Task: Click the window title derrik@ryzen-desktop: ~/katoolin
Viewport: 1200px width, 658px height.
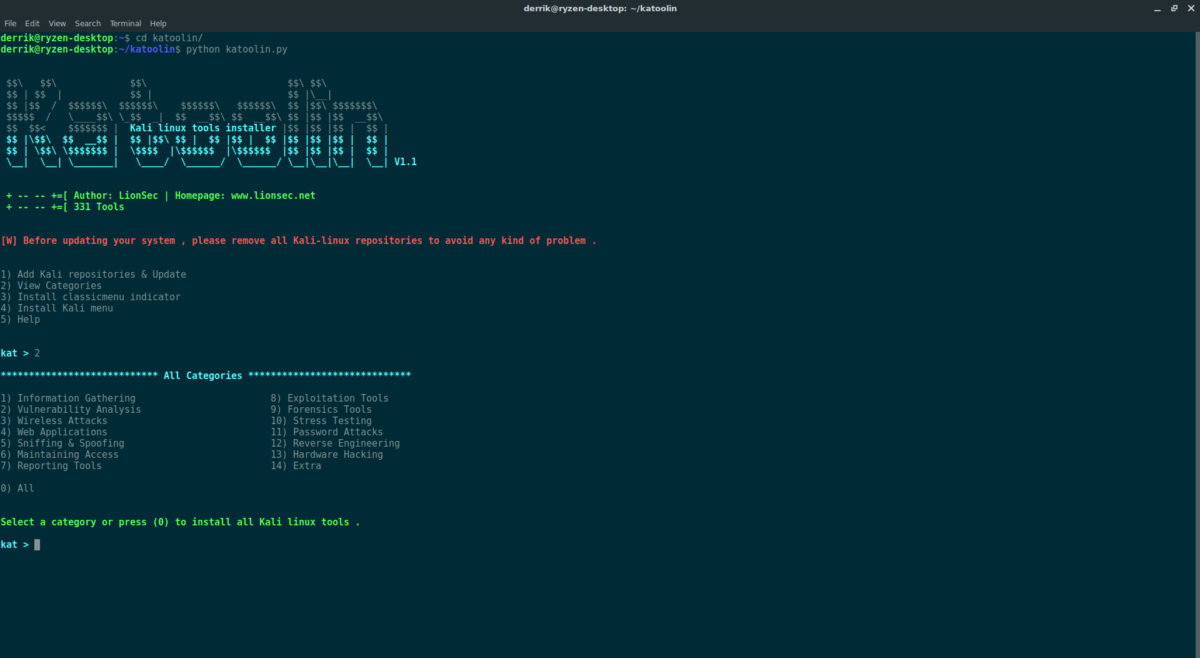Action: tap(599, 7)
